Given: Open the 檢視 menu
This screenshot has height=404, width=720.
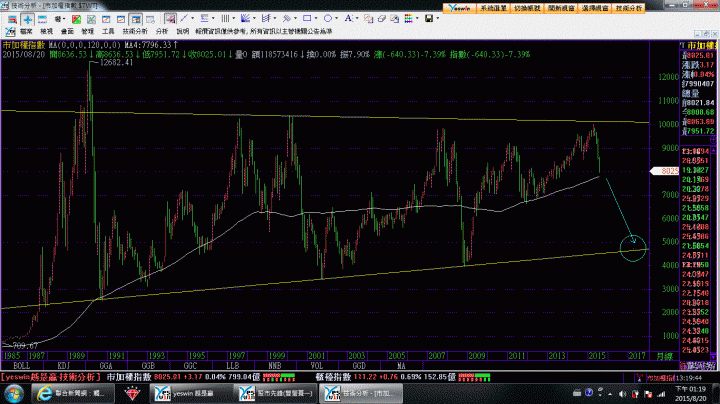Looking at the screenshot, I should tap(46, 31).
